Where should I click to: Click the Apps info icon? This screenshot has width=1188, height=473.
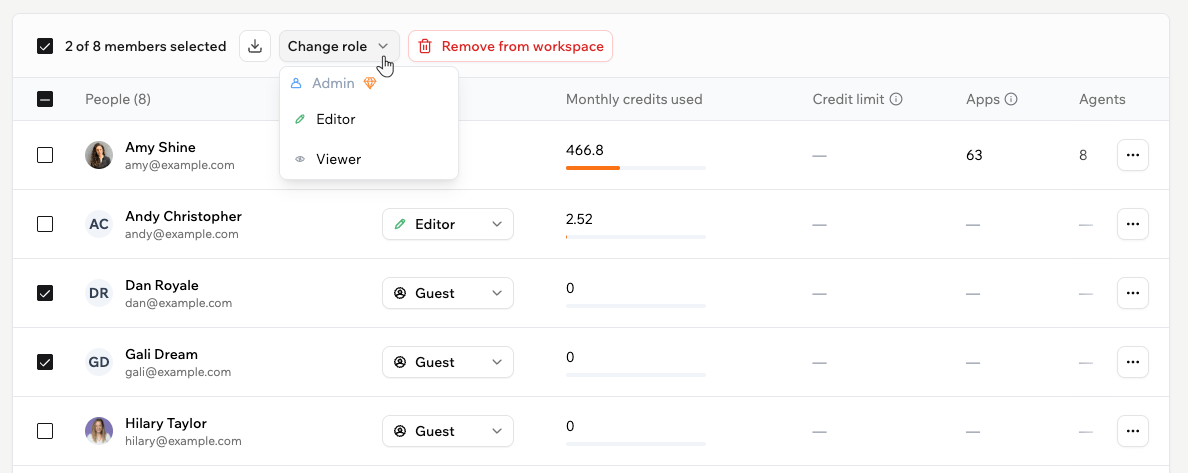click(x=1011, y=99)
